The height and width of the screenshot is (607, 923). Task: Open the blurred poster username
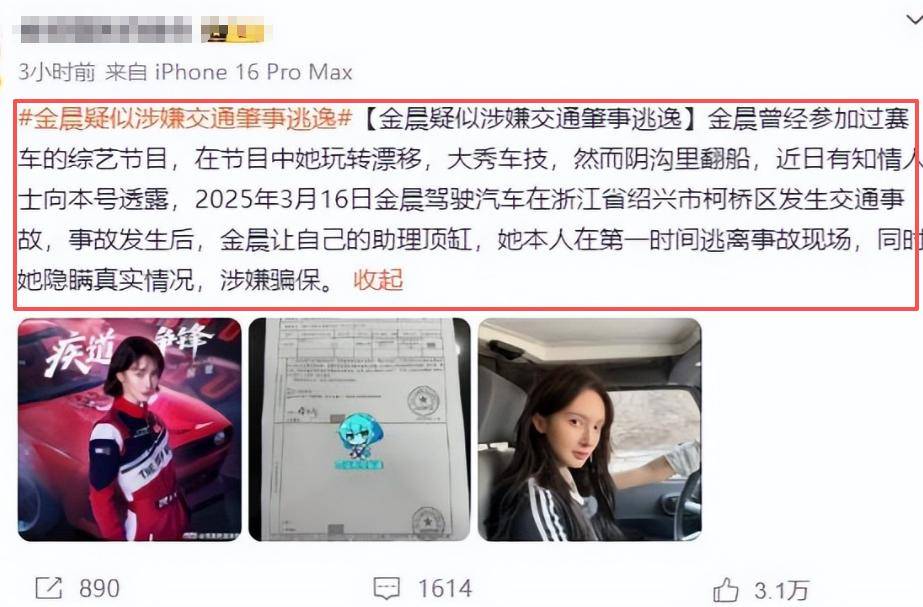pyautogui.click(x=106, y=29)
